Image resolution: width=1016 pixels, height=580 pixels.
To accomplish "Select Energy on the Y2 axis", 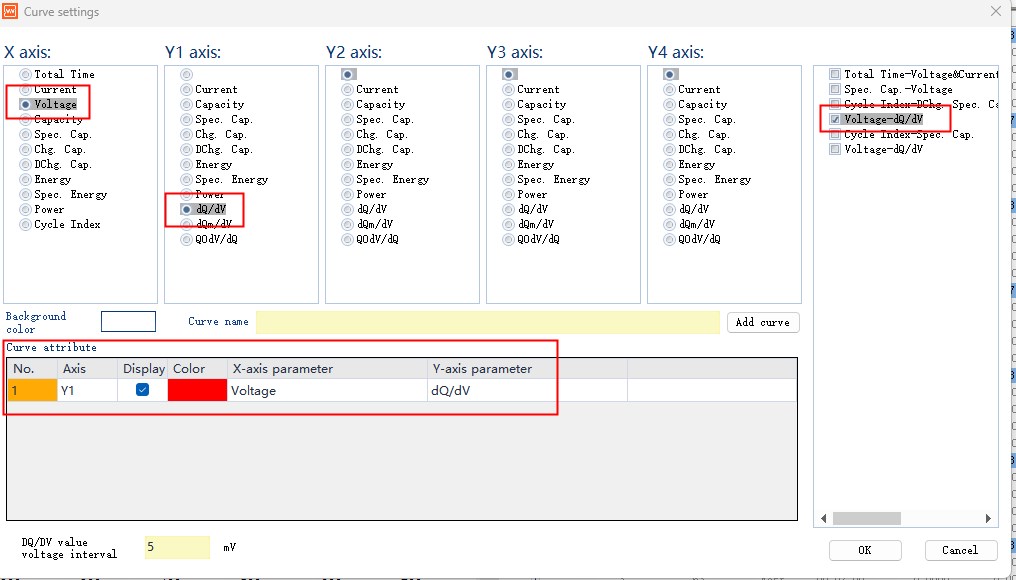I will pos(347,165).
